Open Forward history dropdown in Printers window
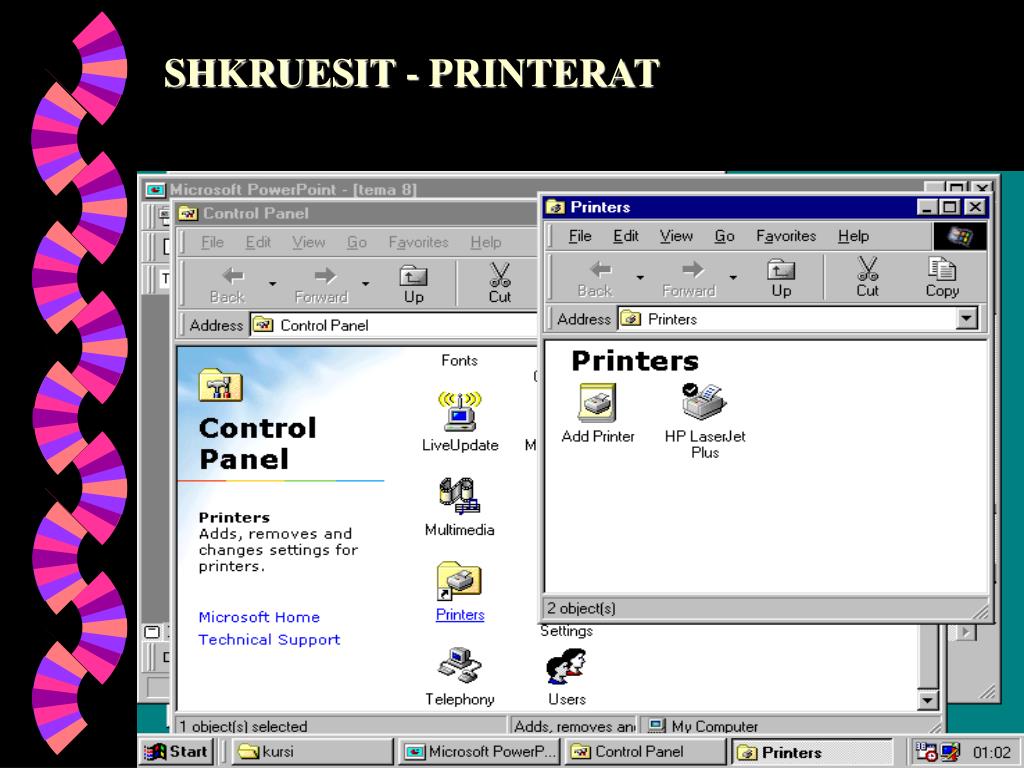 pyautogui.click(x=733, y=278)
